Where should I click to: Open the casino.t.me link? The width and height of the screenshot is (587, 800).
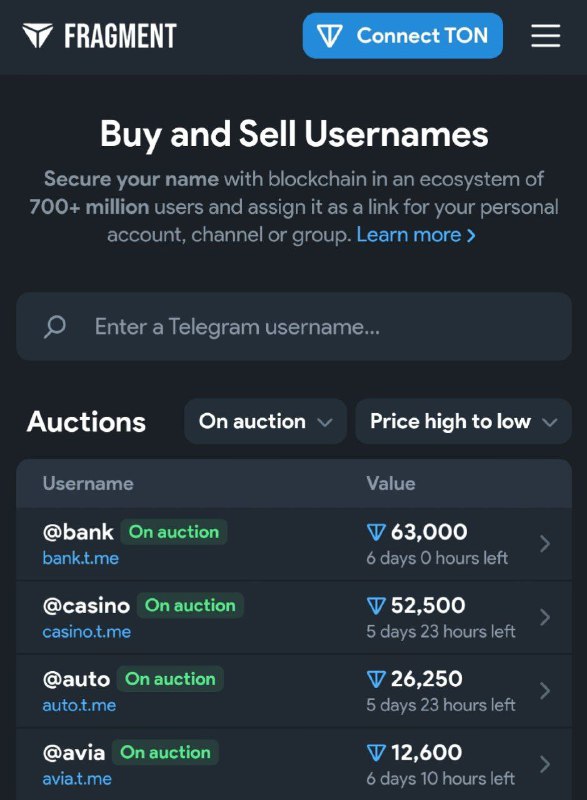pos(87,632)
